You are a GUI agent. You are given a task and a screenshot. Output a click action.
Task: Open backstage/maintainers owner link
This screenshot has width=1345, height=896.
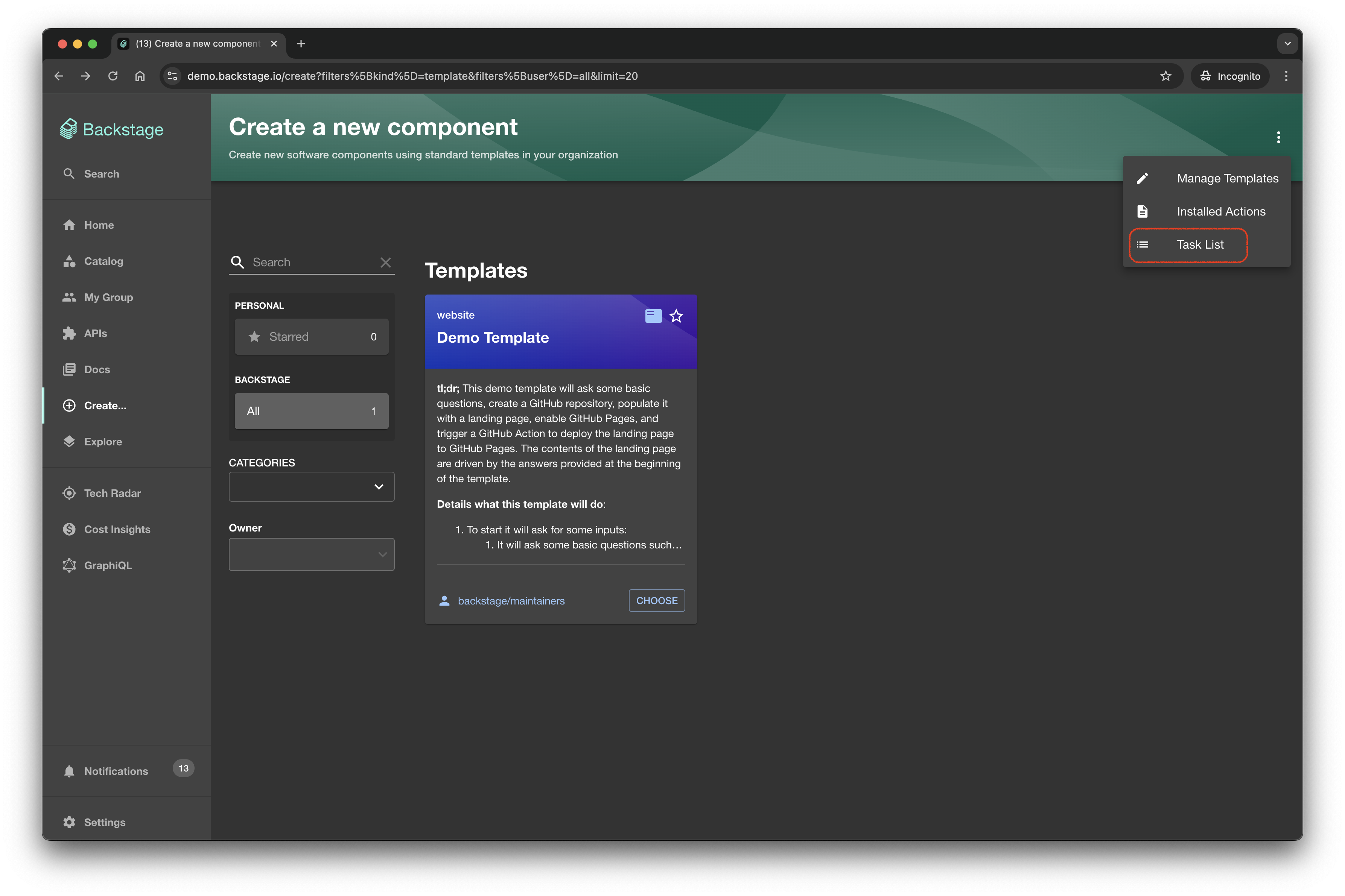510,601
